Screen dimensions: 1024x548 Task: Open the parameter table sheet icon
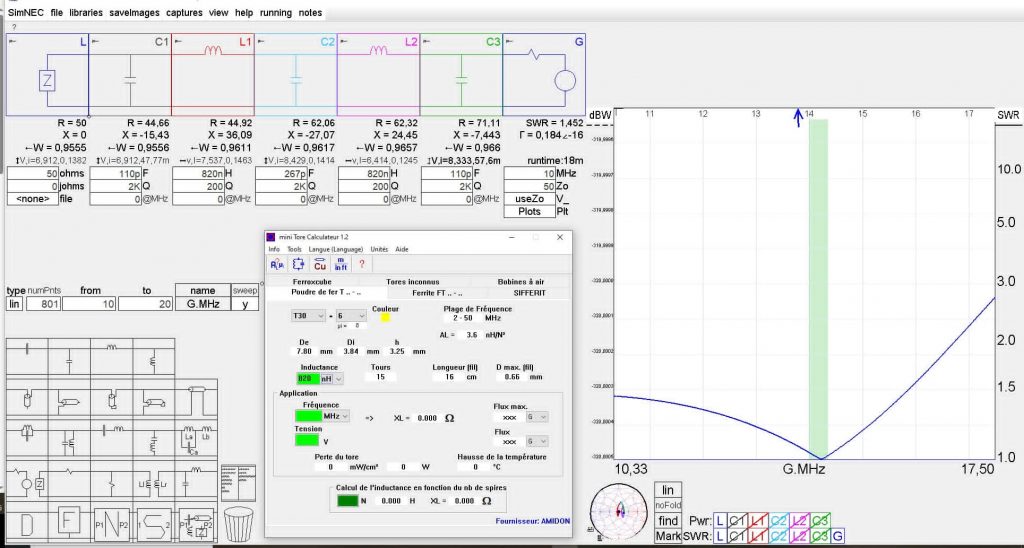[x=238, y=483]
